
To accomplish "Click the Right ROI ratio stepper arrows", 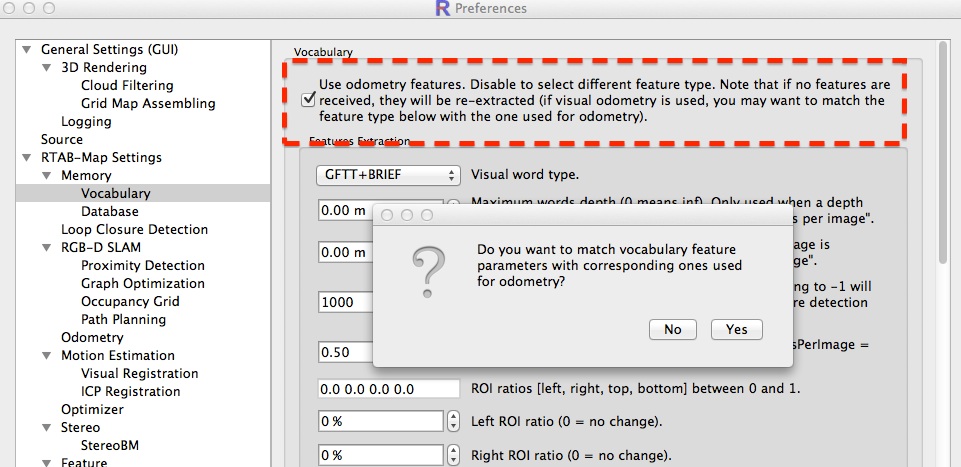I will pyautogui.click(x=454, y=456).
